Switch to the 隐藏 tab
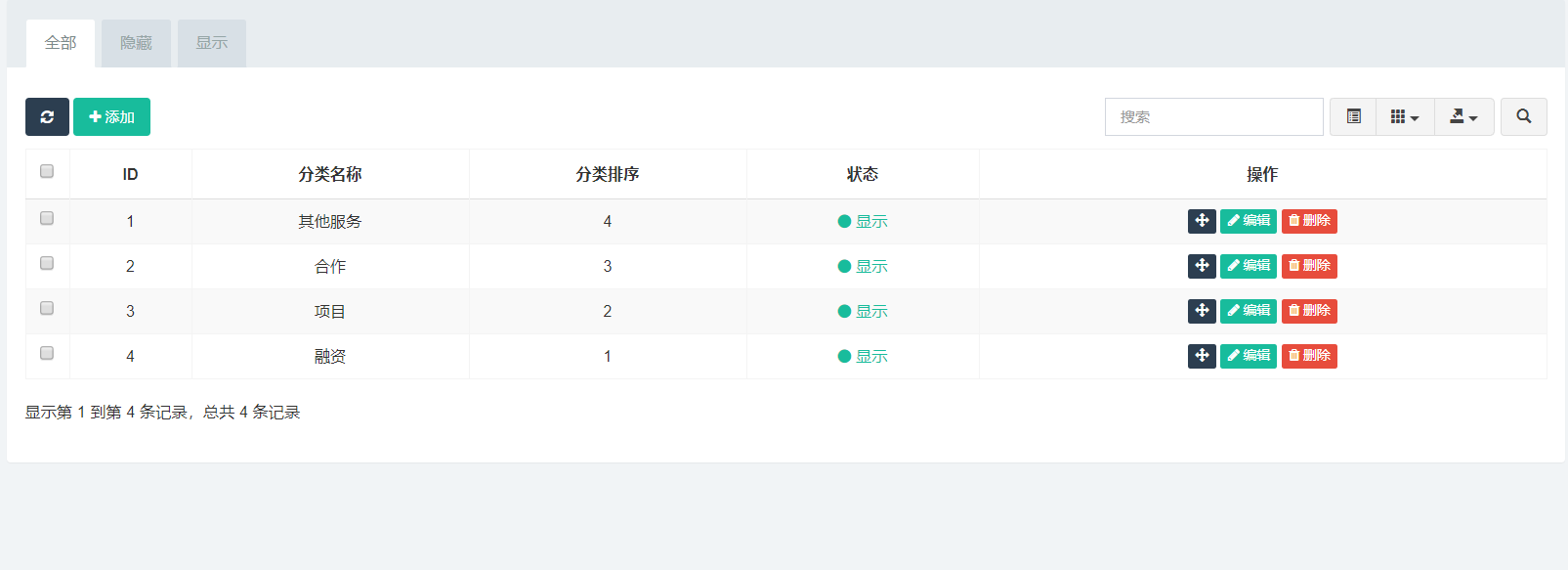This screenshot has height=570, width=1568. click(x=136, y=43)
